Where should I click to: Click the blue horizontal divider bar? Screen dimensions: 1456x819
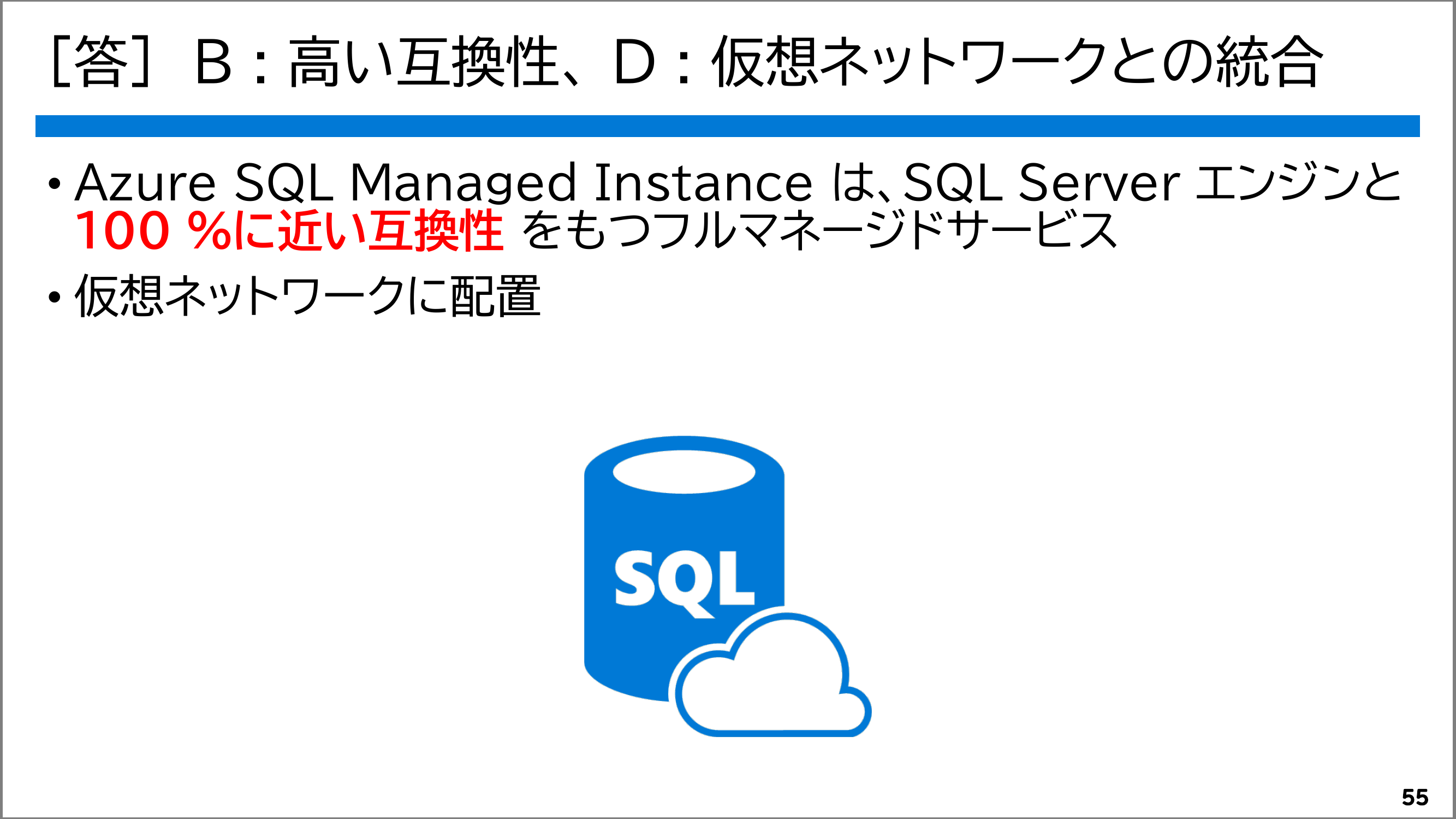coord(727,126)
